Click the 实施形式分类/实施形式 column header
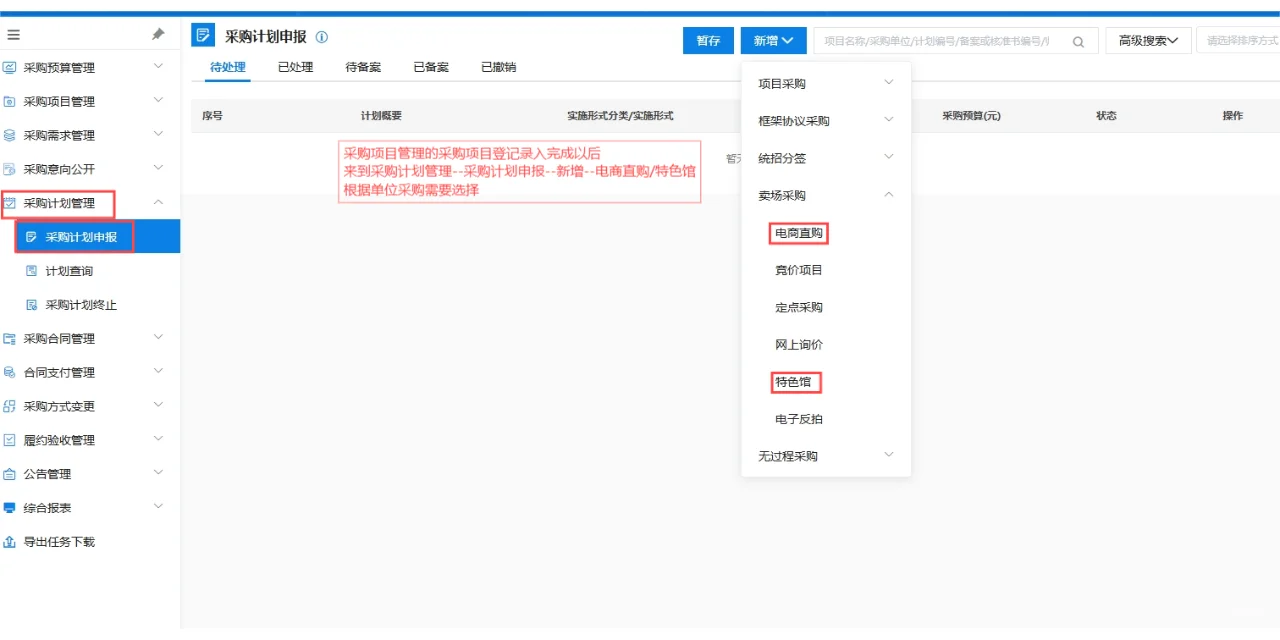 click(620, 116)
